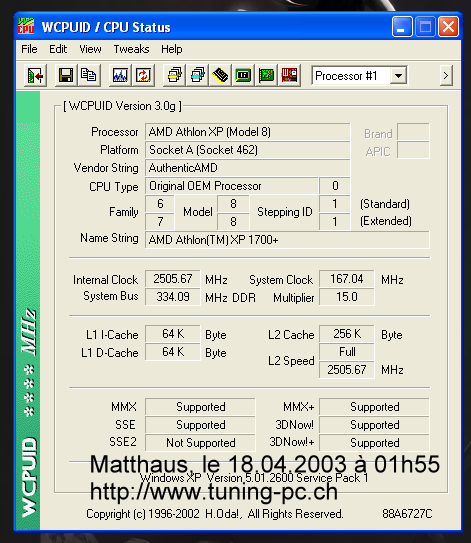Click the extended Family value 7

click(x=160, y=222)
